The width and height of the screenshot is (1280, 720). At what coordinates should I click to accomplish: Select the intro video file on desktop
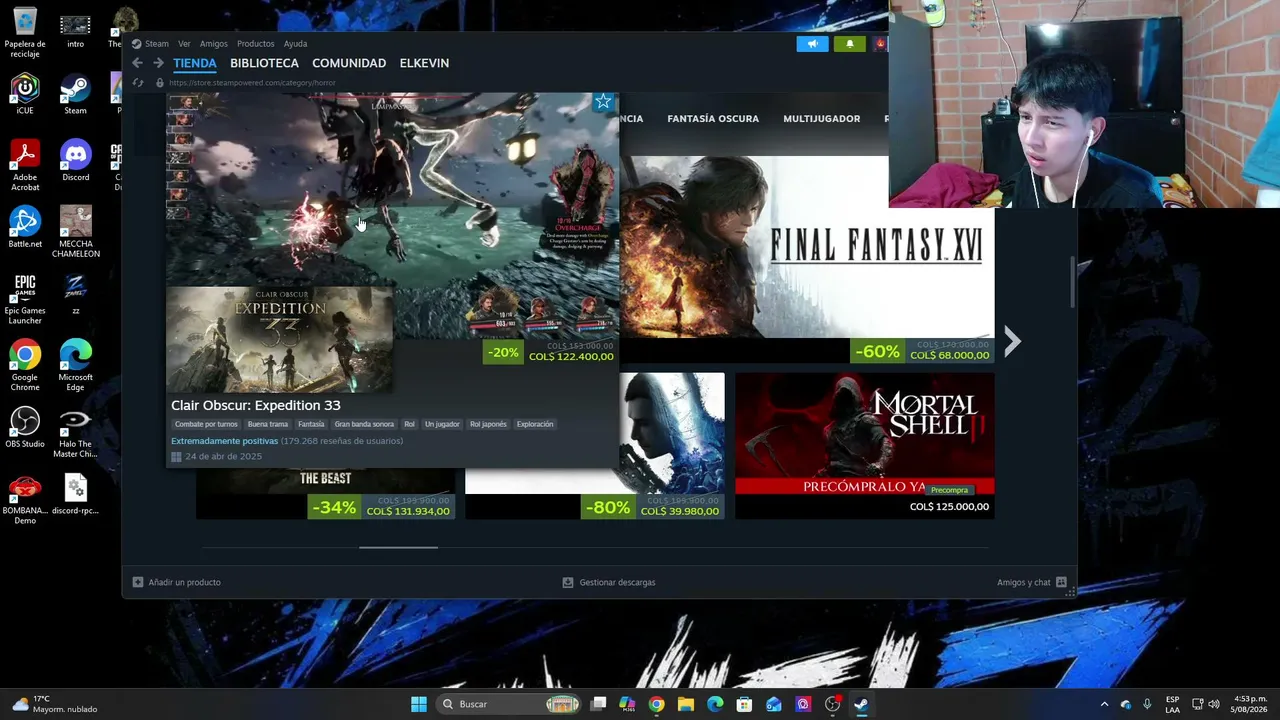[x=75, y=32]
